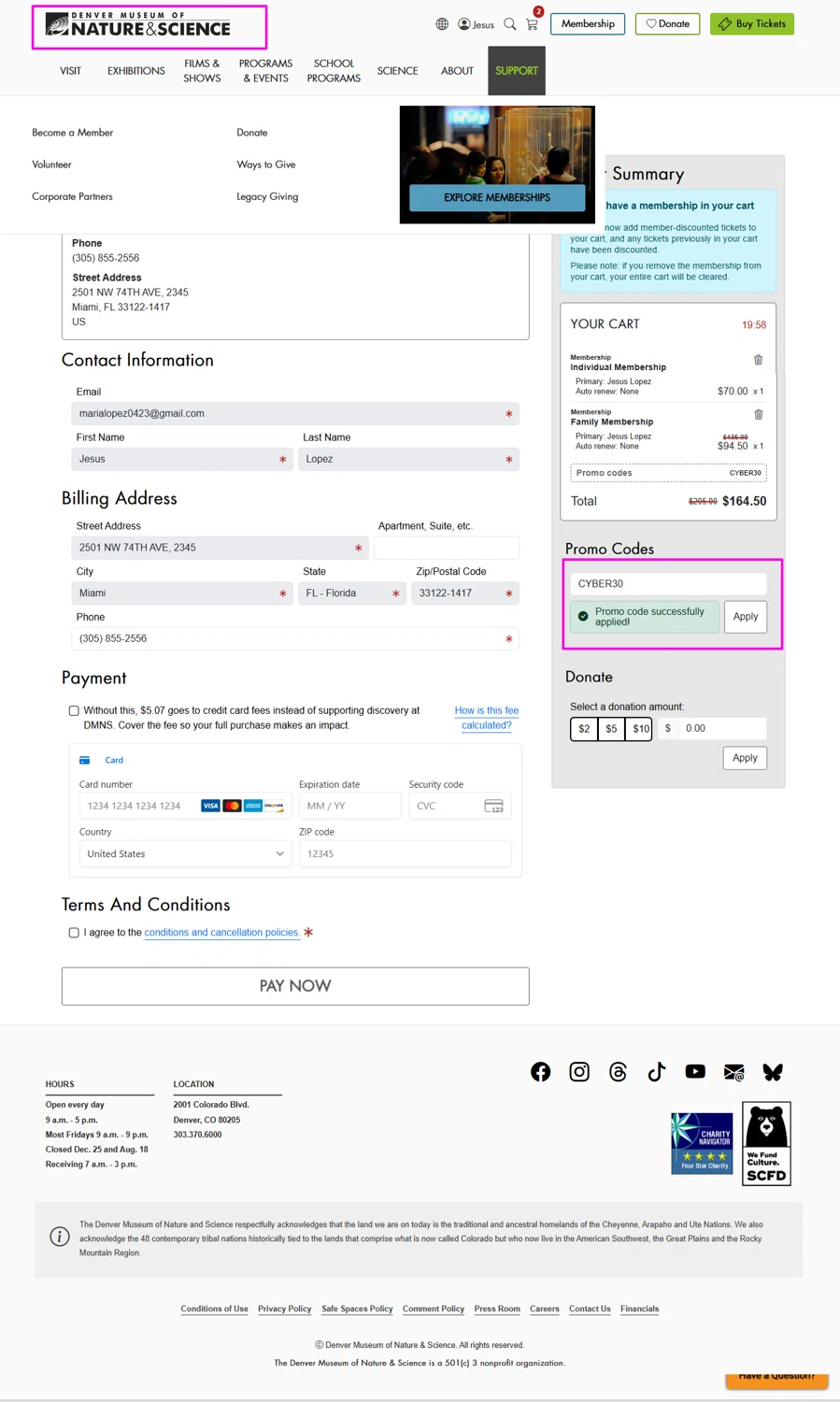Image resolution: width=840 pixels, height=1402 pixels.
Task: Click the payment ZIP code field
Action: point(405,854)
